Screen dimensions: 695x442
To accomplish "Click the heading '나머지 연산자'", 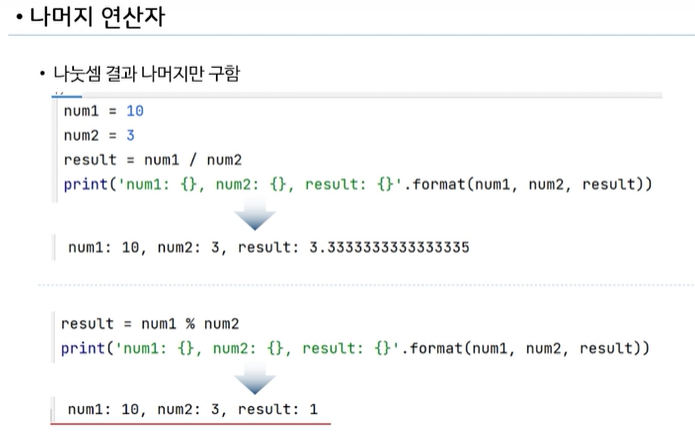I will (x=97, y=17).
